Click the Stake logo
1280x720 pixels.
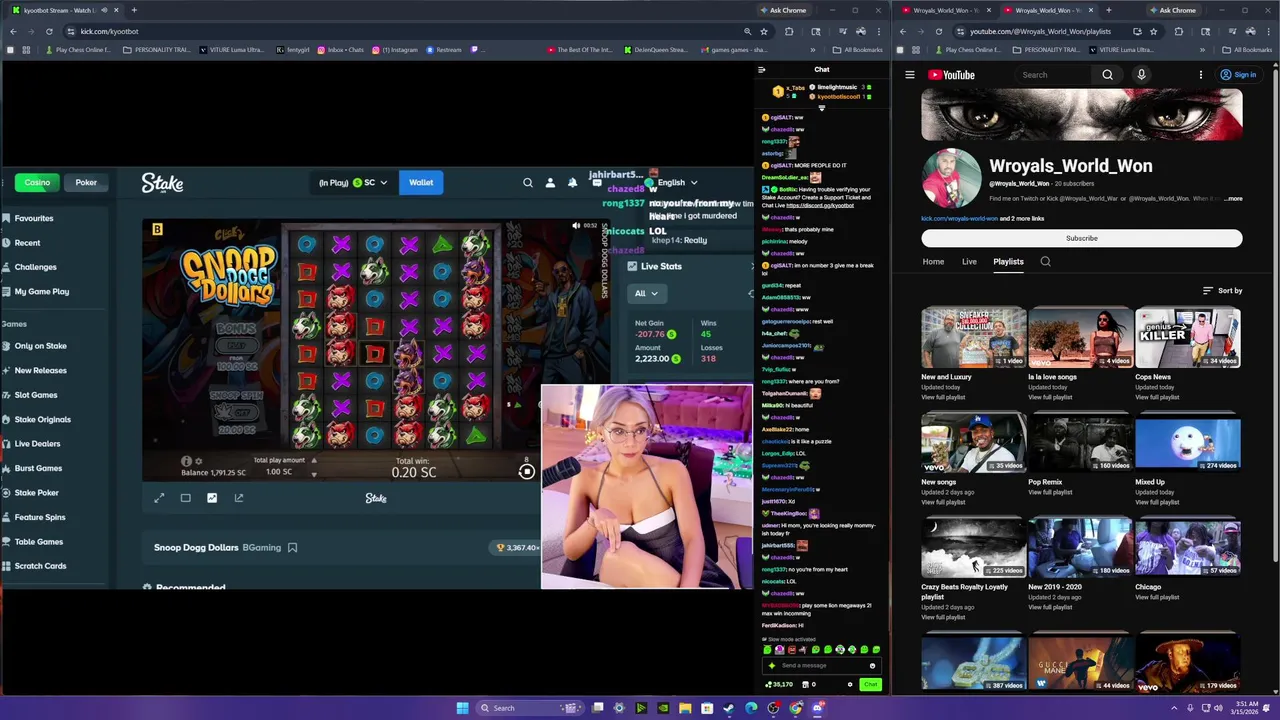tap(162, 183)
